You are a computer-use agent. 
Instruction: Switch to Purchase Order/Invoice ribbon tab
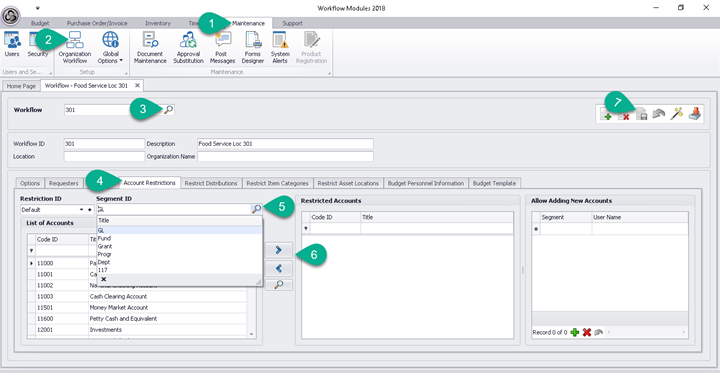[97, 23]
